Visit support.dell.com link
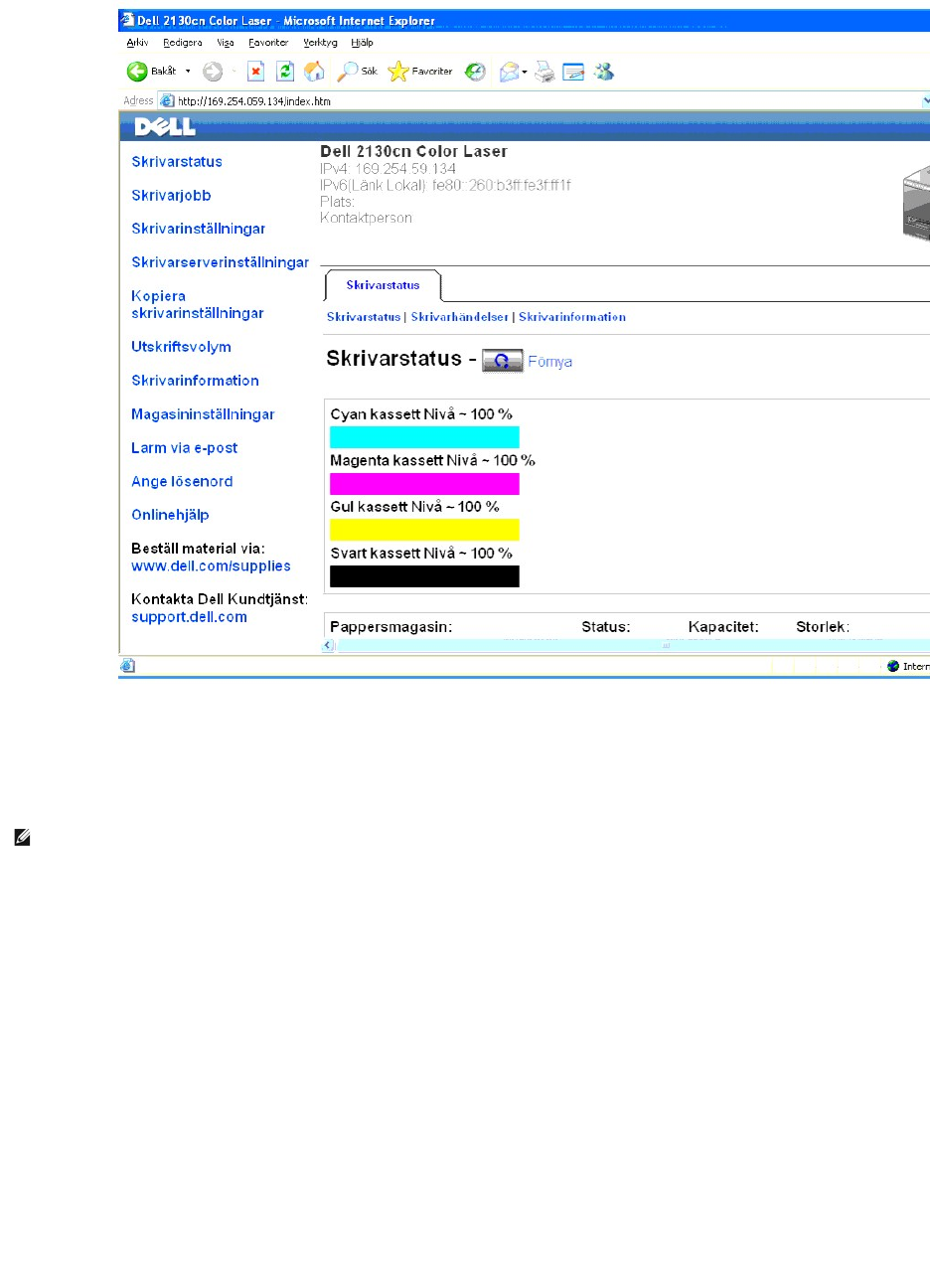 189,617
